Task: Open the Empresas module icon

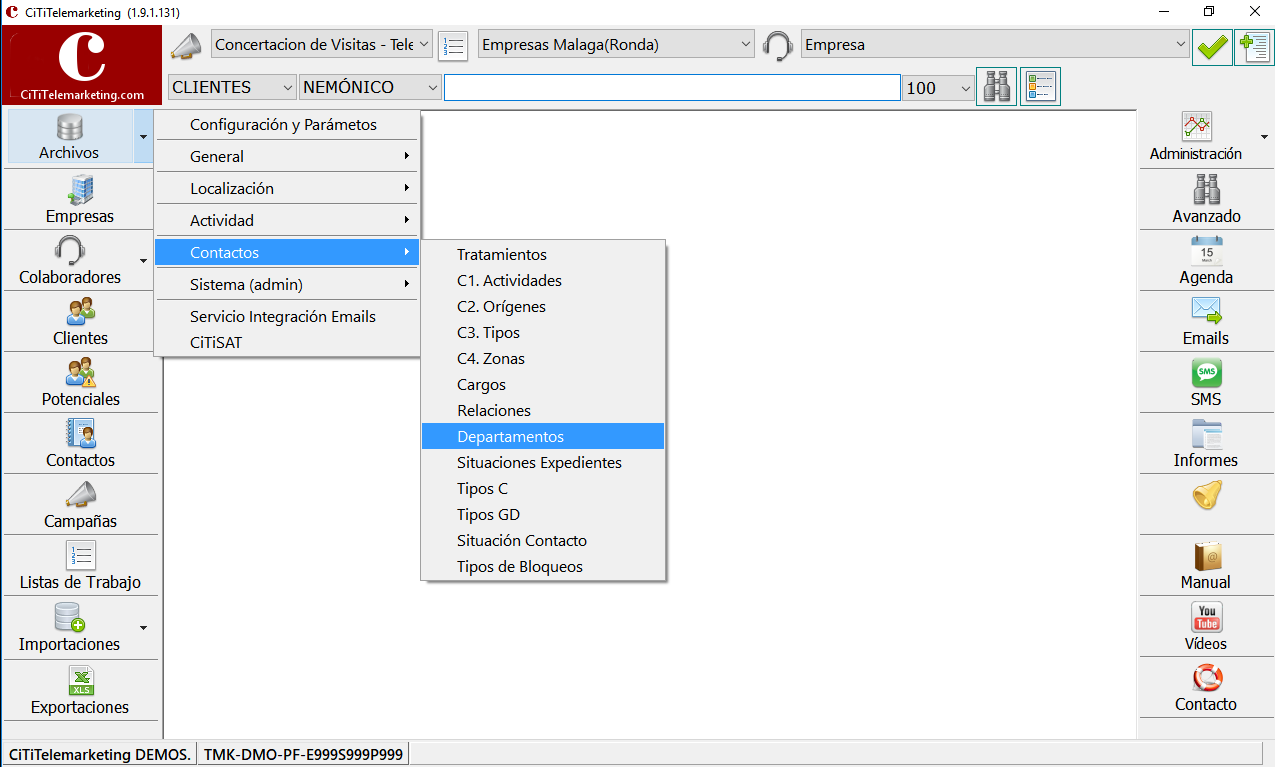Action: 80,189
